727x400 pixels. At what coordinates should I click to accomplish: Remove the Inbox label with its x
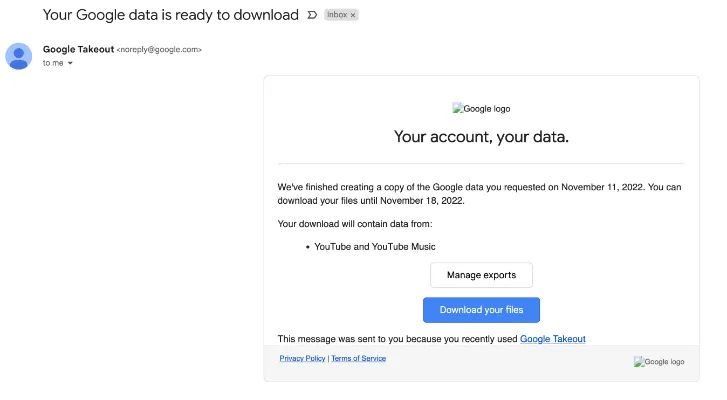point(353,15)
